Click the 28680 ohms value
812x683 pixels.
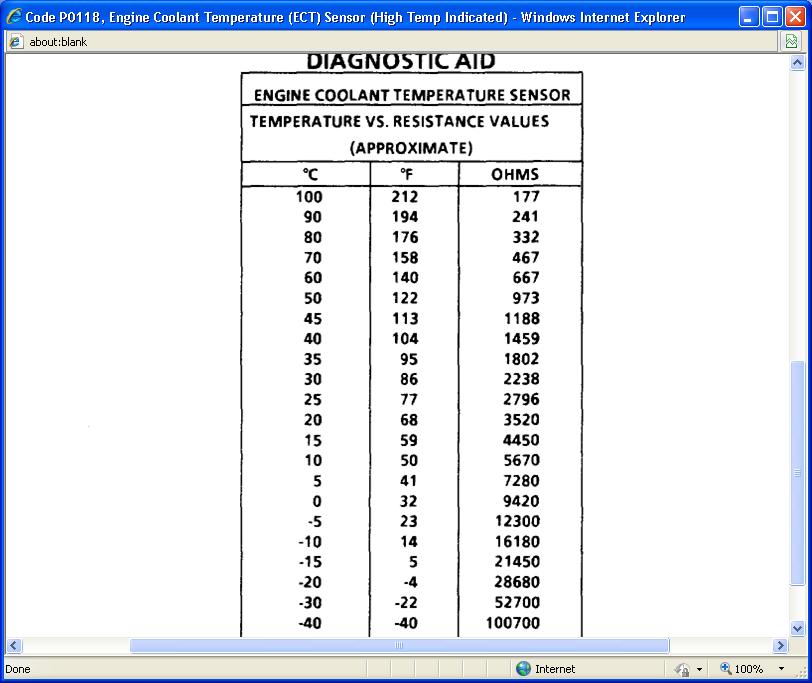pos(517,582)
